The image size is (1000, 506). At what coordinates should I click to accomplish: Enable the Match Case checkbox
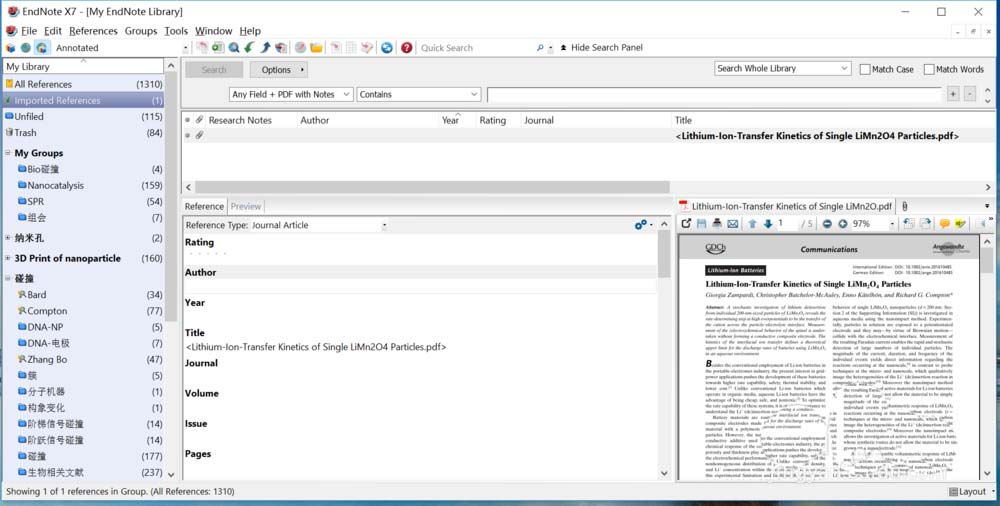click(865, 69)
